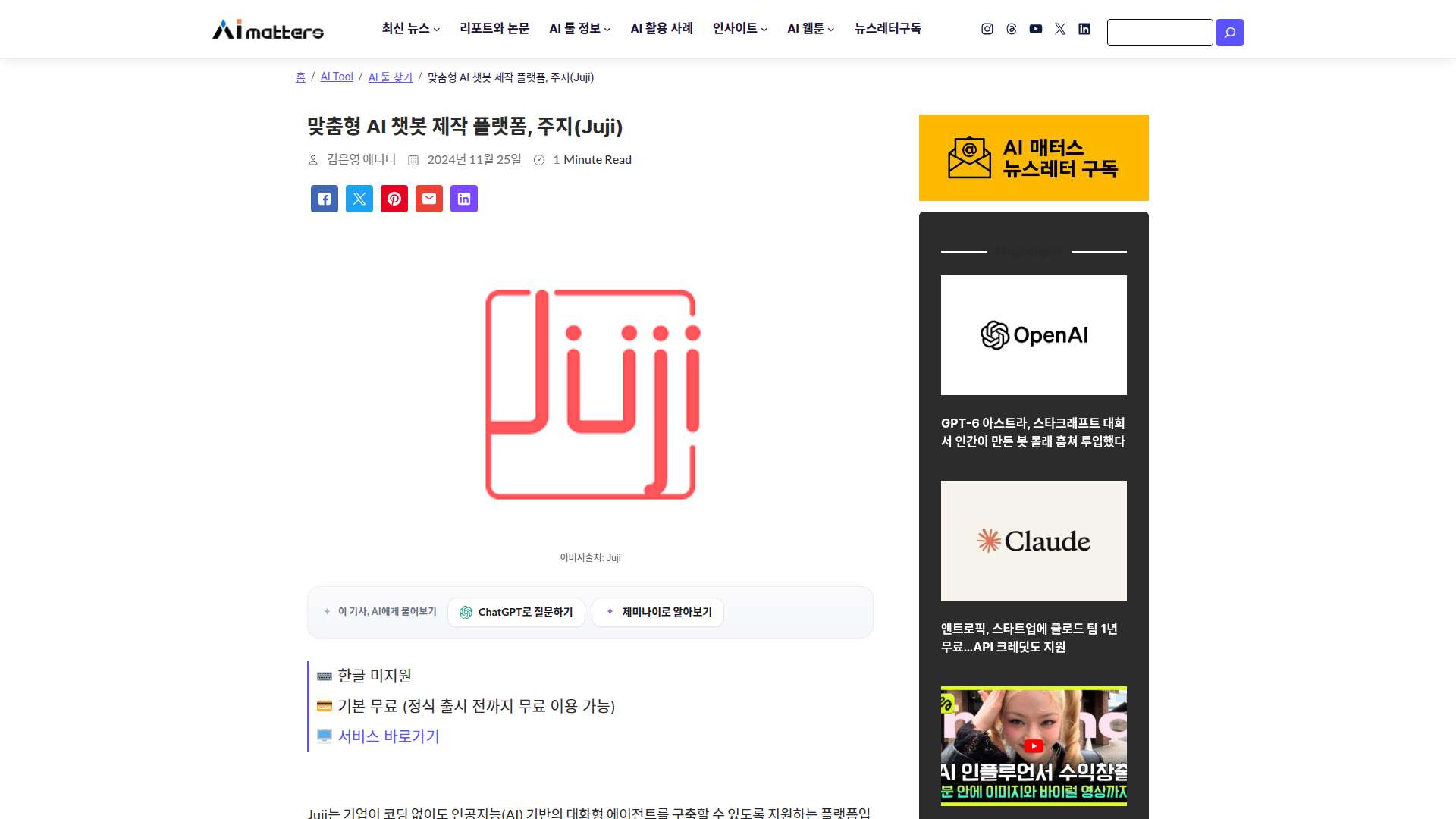
Task: Open the OpenAI article thumbnail
Action: coord(1034,335)
